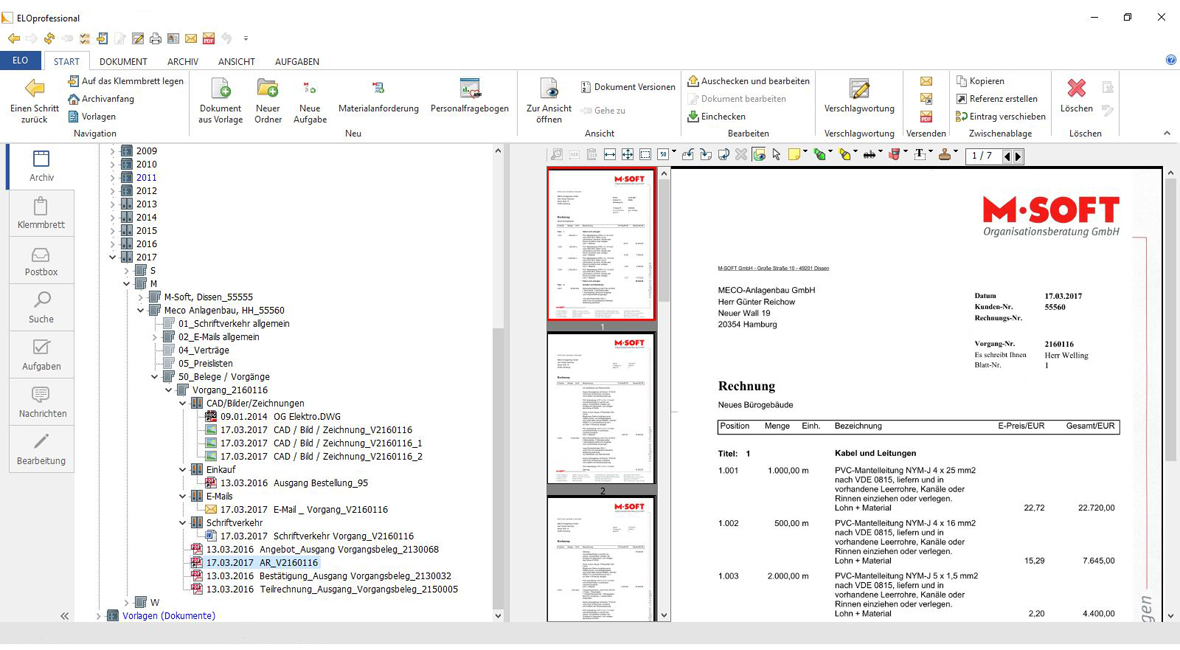Create Neuer Ordner from the ribbon
Screen dimensions: 1180x650
(267, 98)
